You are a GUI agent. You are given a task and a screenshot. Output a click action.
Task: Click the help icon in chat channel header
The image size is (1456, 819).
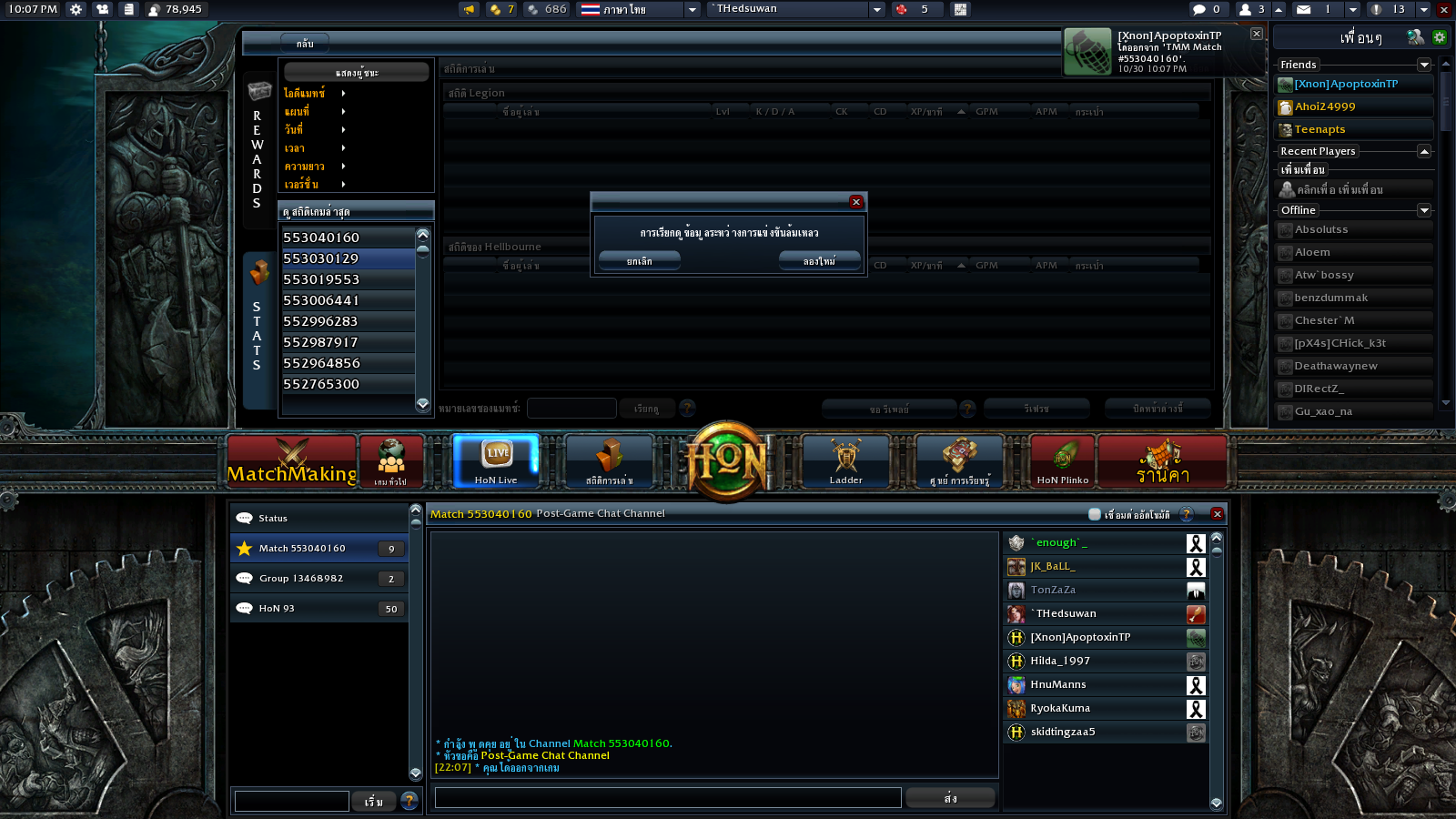pos(1187,514)
